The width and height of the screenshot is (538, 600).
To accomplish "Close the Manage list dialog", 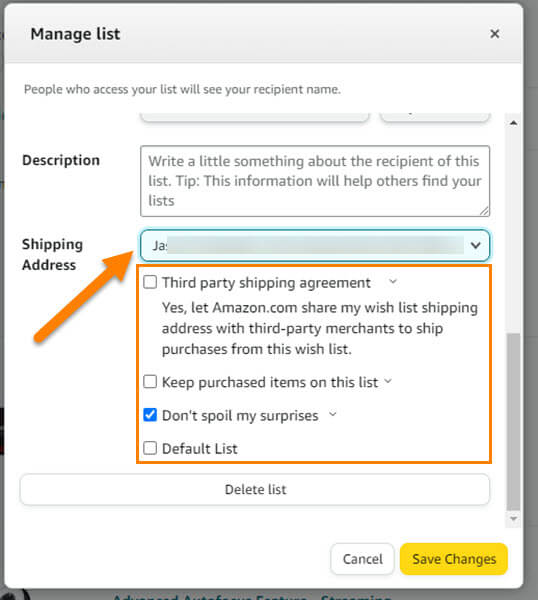I will point(494,34).
